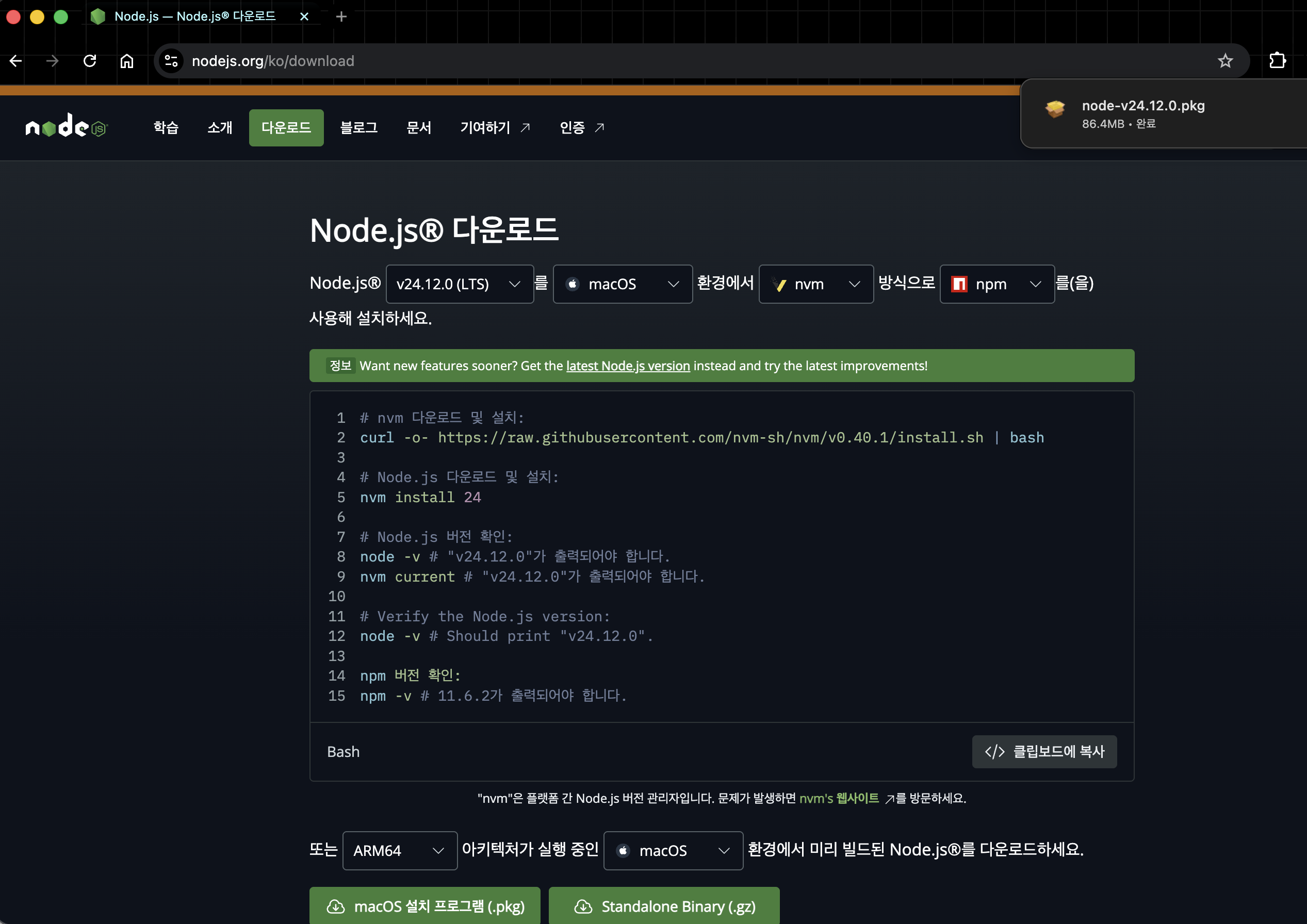Open the ARM64 architecture dropdown
This screenshot has height=924, width=1307.
click(x=399, y=850)
